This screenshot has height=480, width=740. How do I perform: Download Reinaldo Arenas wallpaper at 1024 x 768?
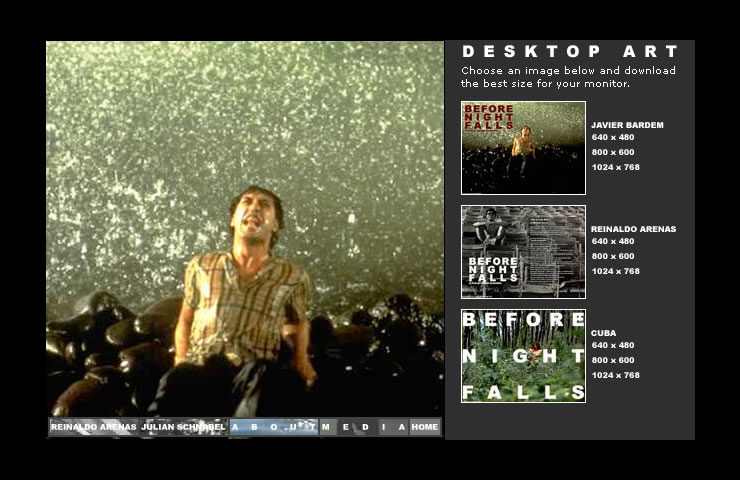tap(616, 271)
